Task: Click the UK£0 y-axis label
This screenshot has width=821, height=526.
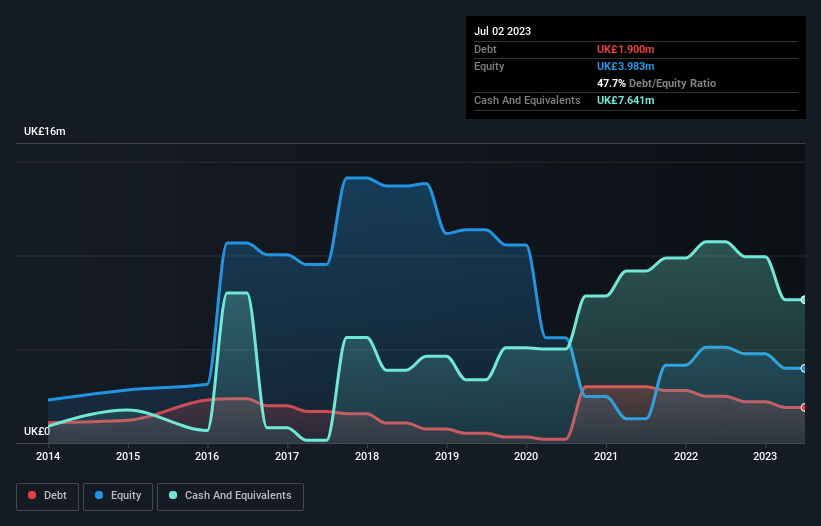Action: pos(37,431)
